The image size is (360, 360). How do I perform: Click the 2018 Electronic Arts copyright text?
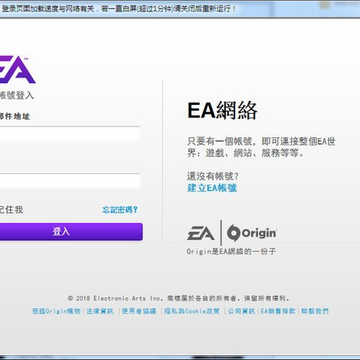[179, 298]
